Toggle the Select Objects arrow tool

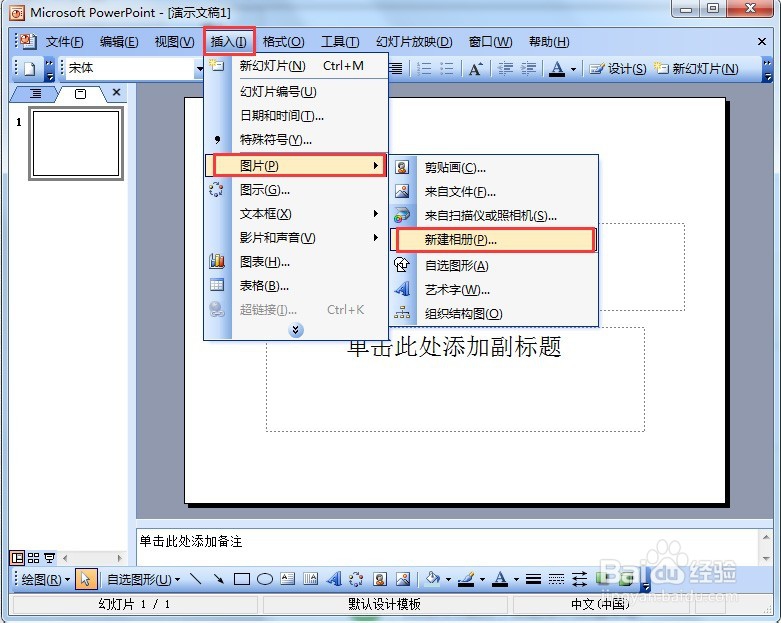86,579
